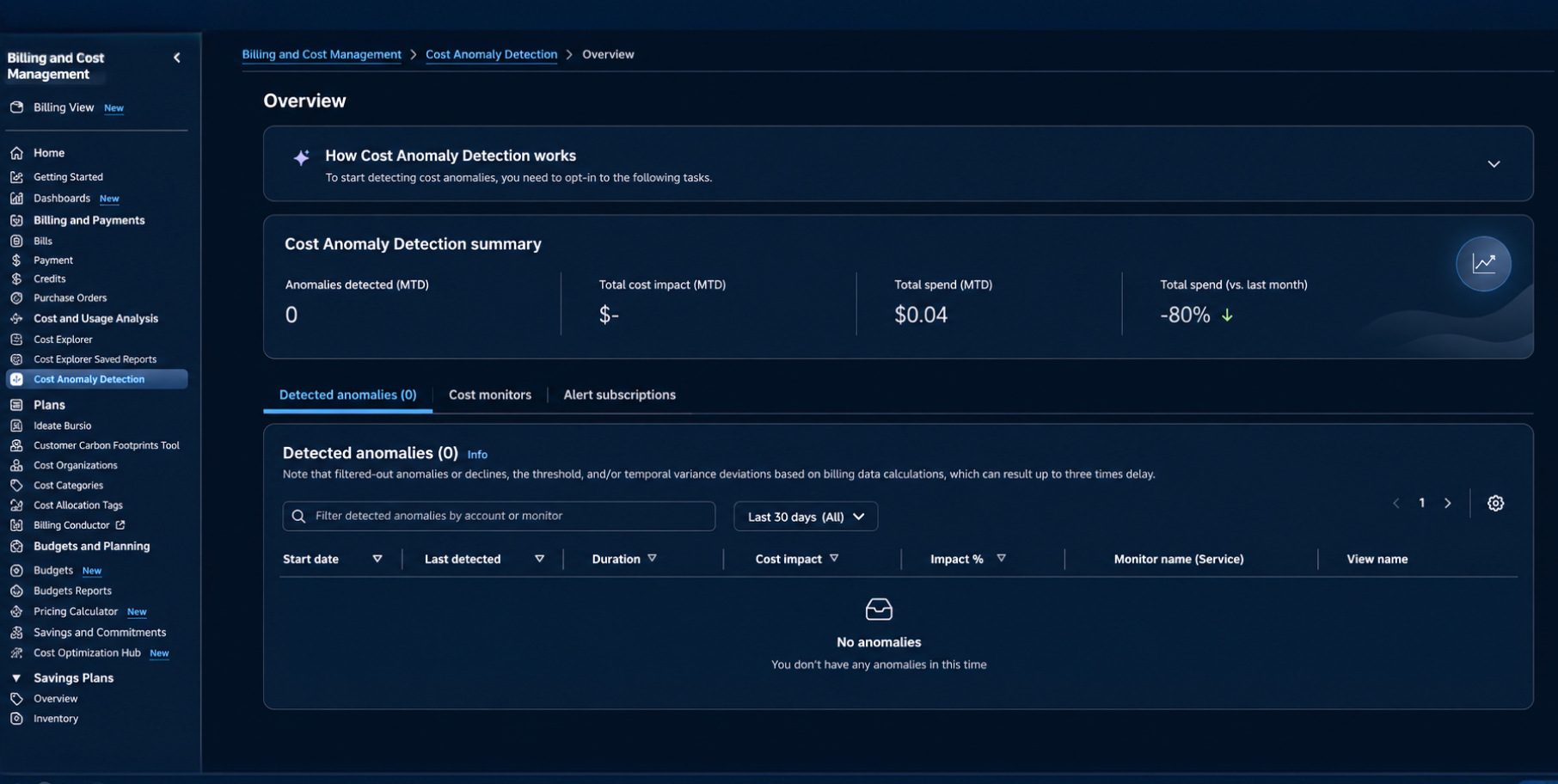Click the Budgets icon in sidebar
1558x784 pixels.
(x=16, y=571)
